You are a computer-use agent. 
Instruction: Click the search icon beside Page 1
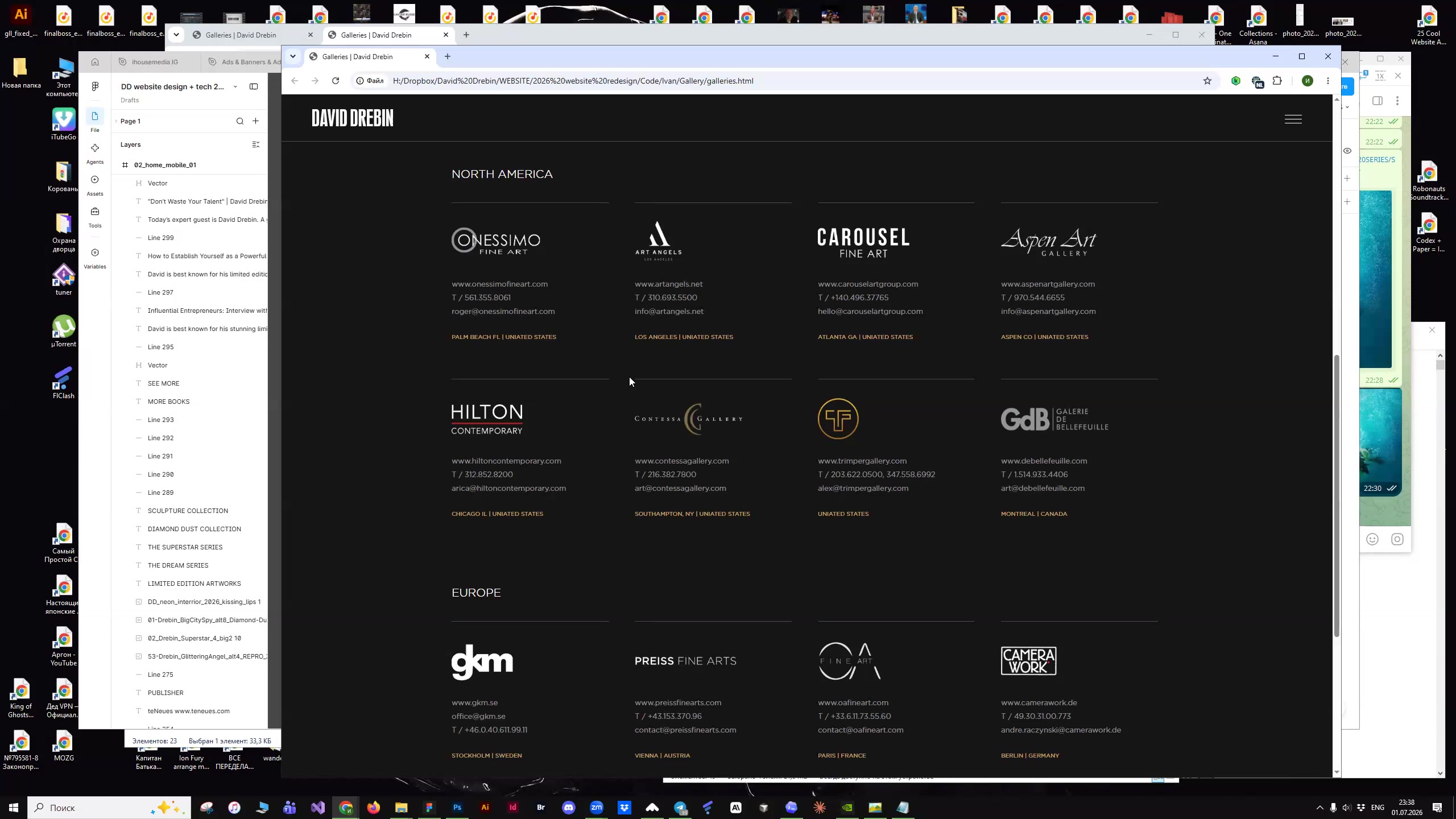[239, 121]
